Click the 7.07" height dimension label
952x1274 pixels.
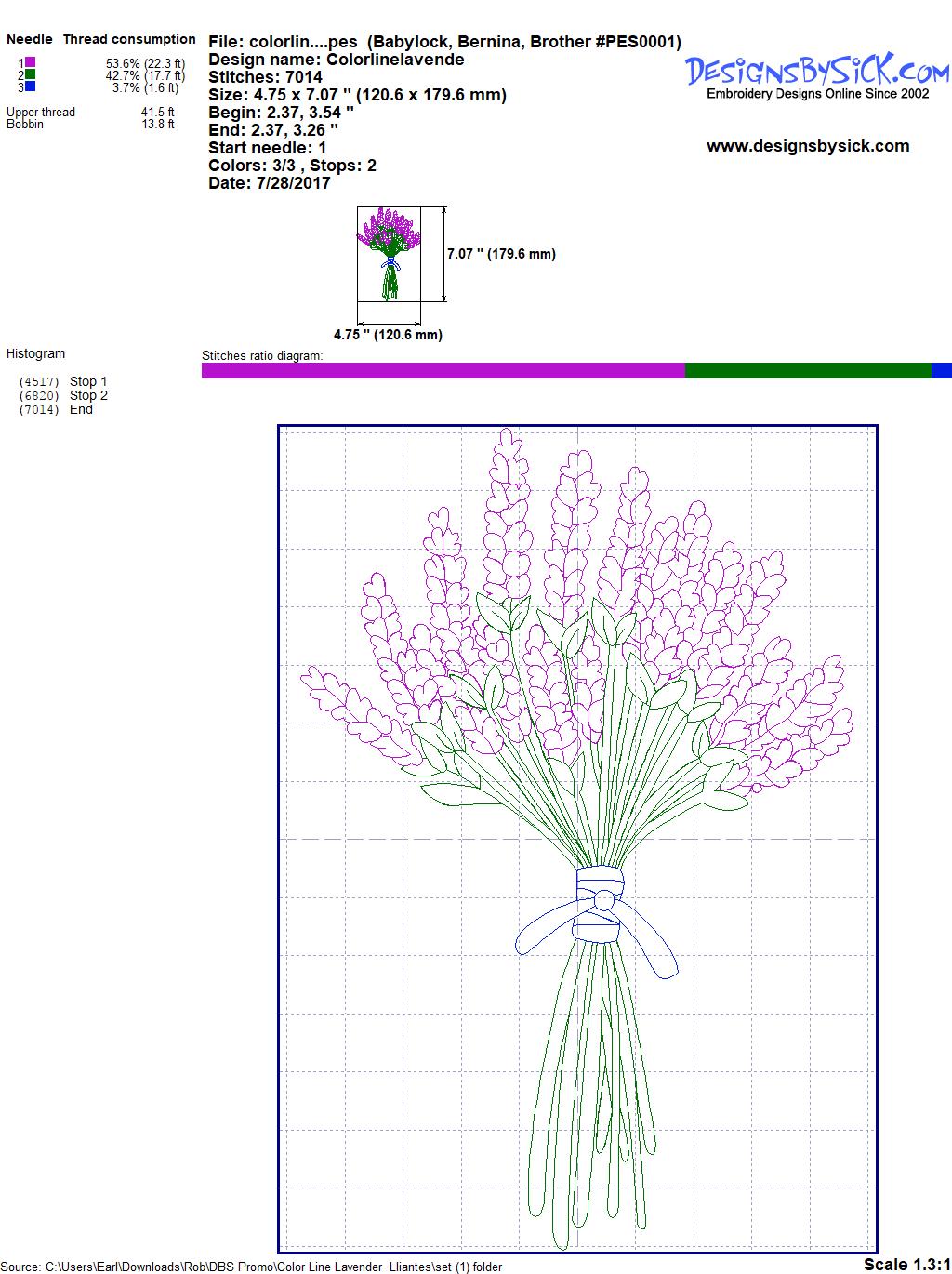coord(501,254)
